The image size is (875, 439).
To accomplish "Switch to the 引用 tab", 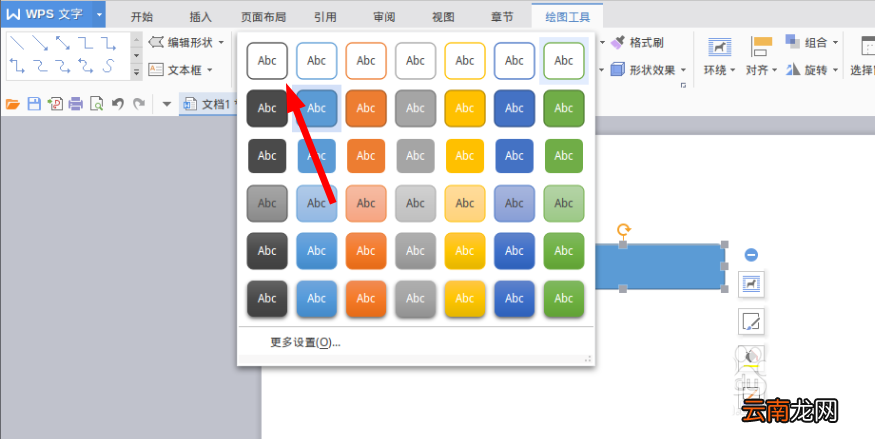I will pos(325,17).
